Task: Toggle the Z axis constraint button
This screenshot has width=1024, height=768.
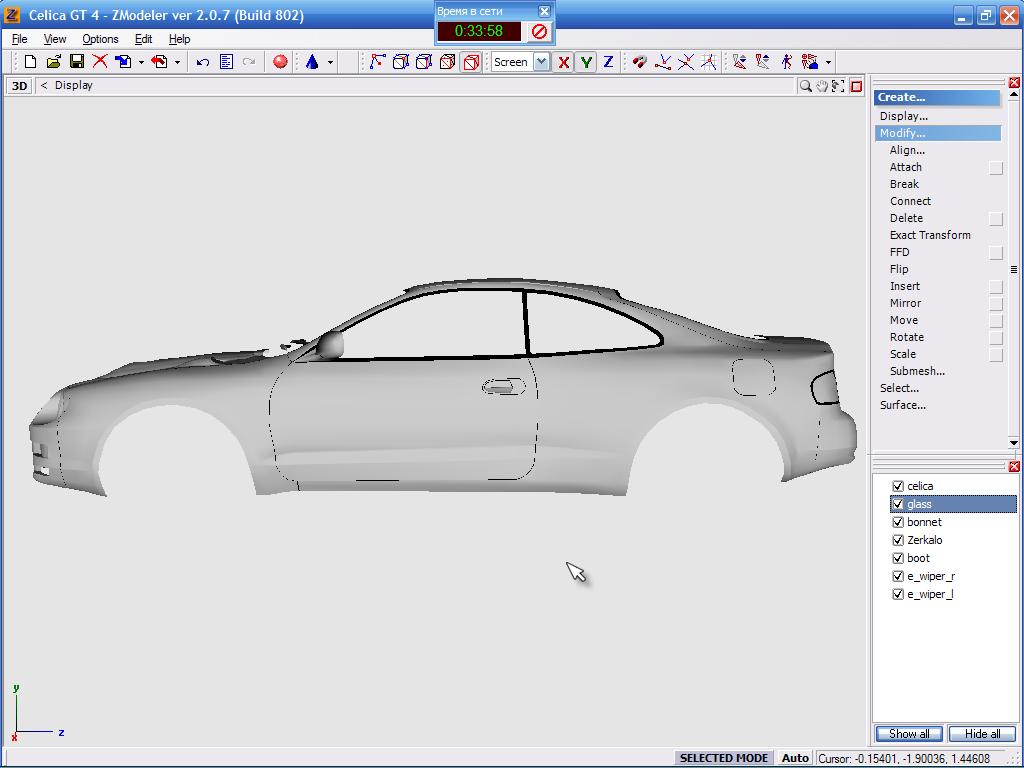Action: [607, 62]
